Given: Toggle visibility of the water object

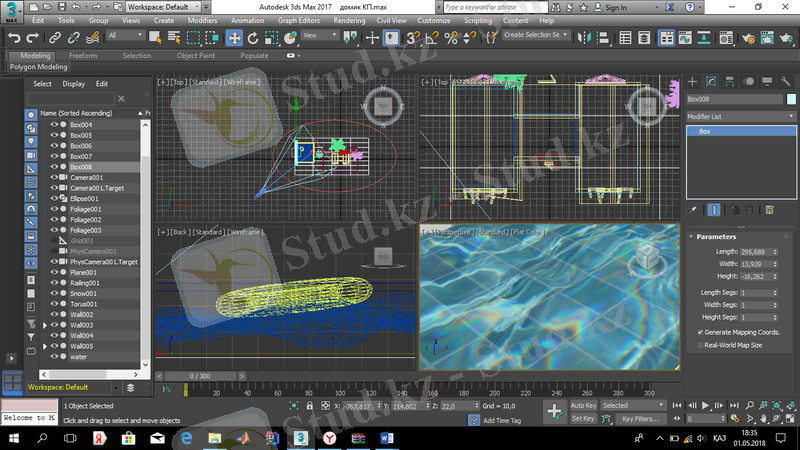Looking at the screenshot, I should 55,356.
